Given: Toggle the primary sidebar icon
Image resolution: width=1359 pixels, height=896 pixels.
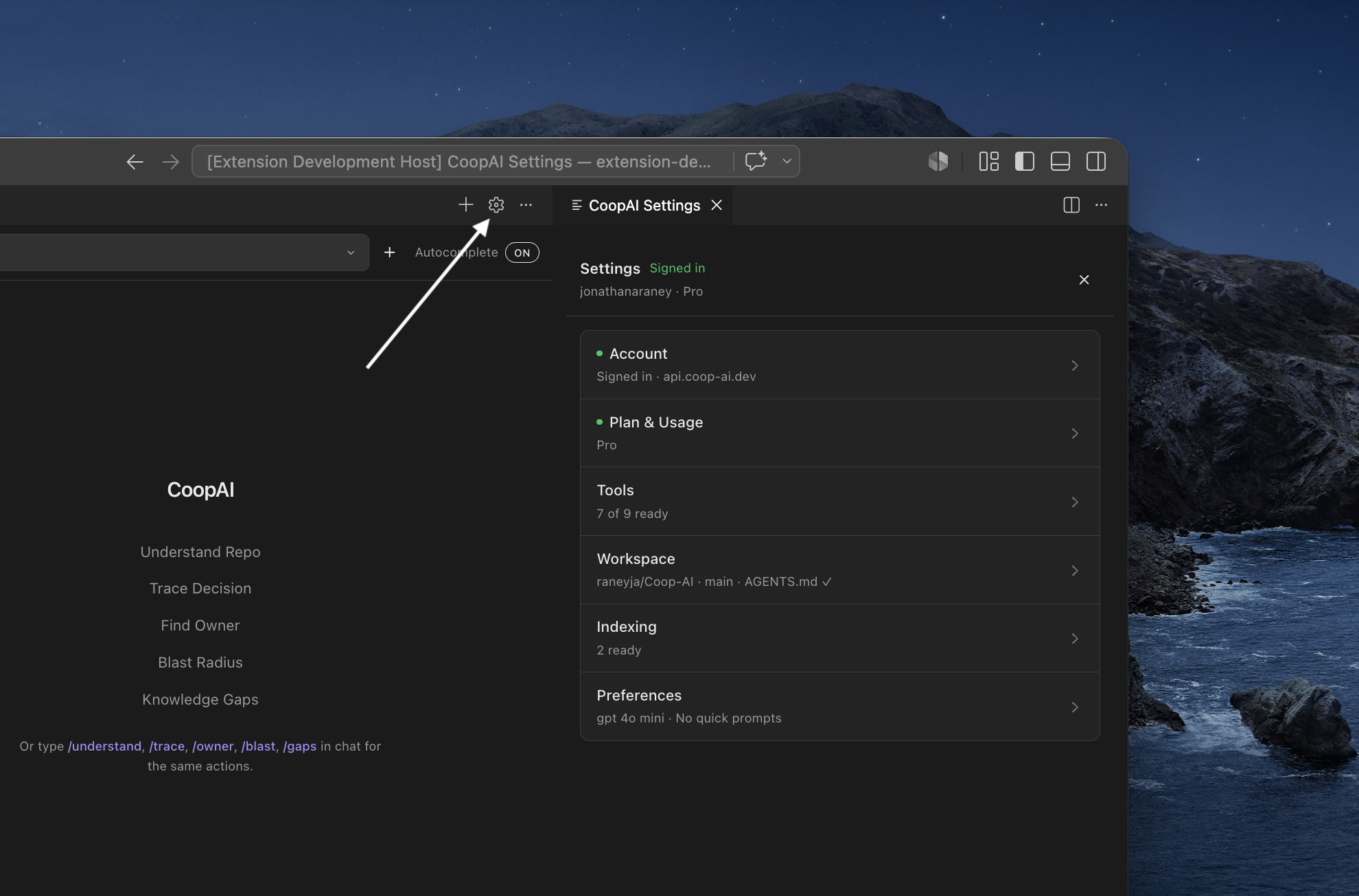Looking at the screenshot, I should point(1025,161).
